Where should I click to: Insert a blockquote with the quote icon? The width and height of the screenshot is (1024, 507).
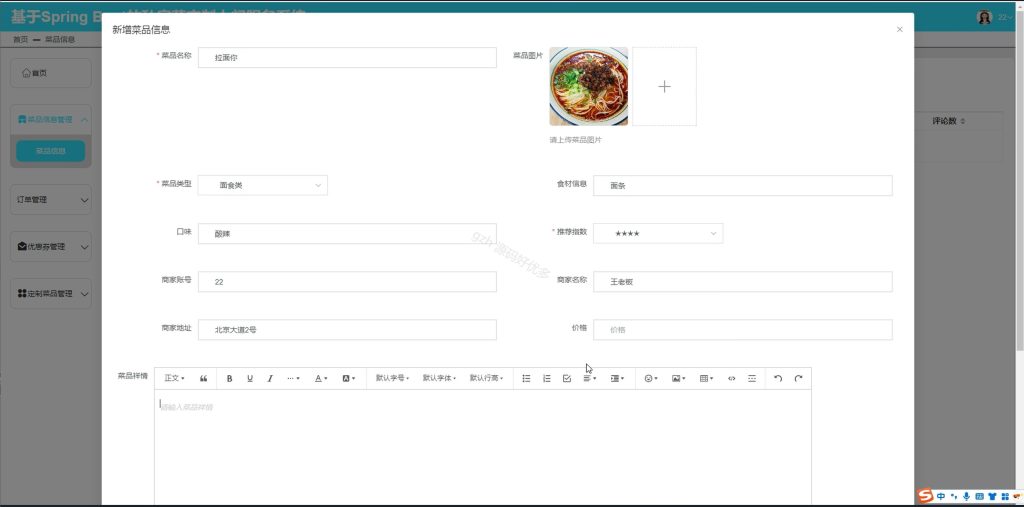click(204, 378)
